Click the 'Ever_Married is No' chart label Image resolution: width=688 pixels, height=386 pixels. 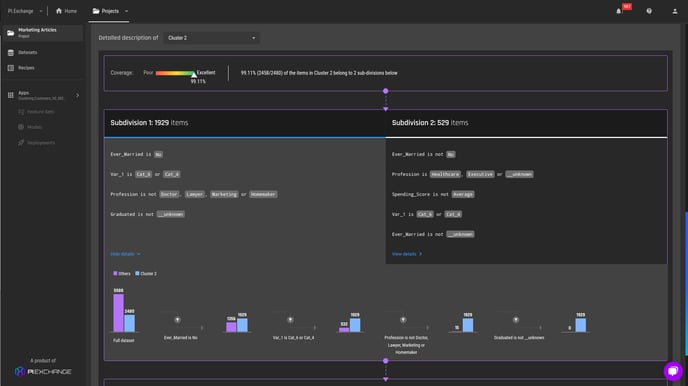[180, 338]
